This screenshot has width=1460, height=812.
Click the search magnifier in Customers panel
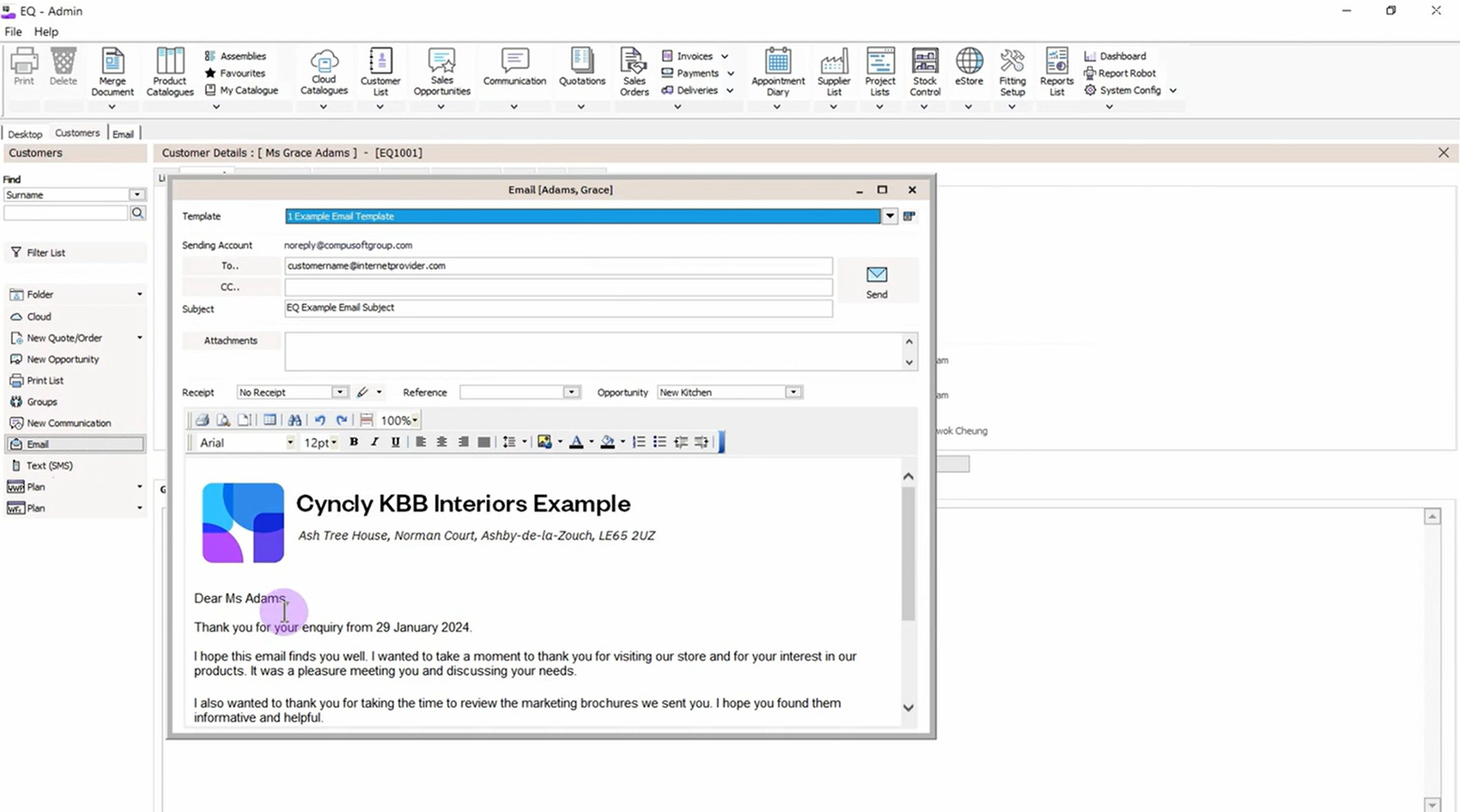coord(137,214)
